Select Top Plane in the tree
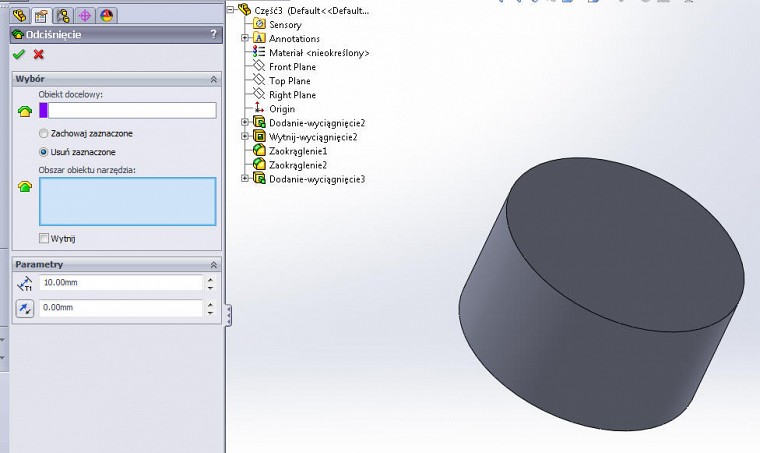The image size is (760, 453). point(289,81)
